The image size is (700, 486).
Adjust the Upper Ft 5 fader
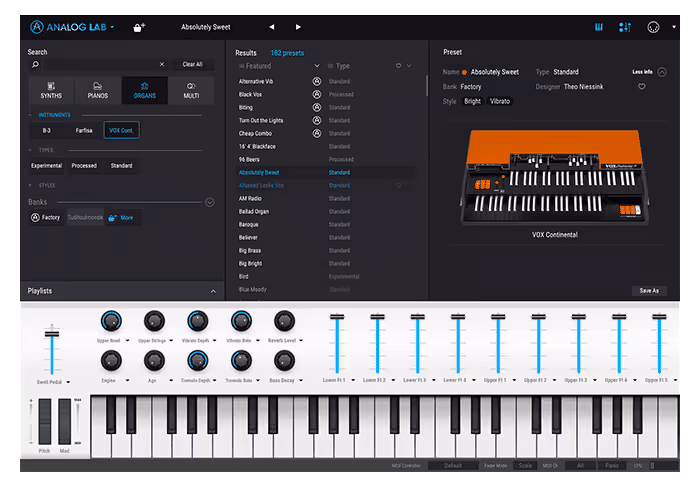[659, 317]
